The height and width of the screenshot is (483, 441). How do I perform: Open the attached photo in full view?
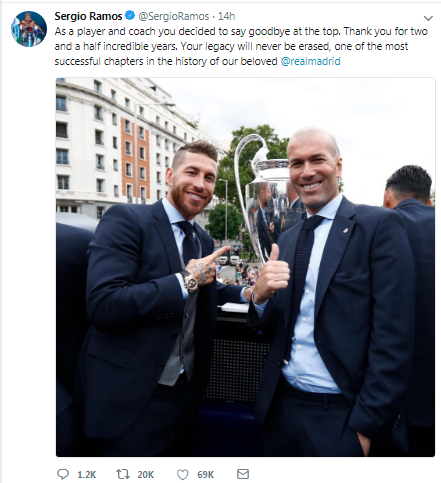coord(245,267)
